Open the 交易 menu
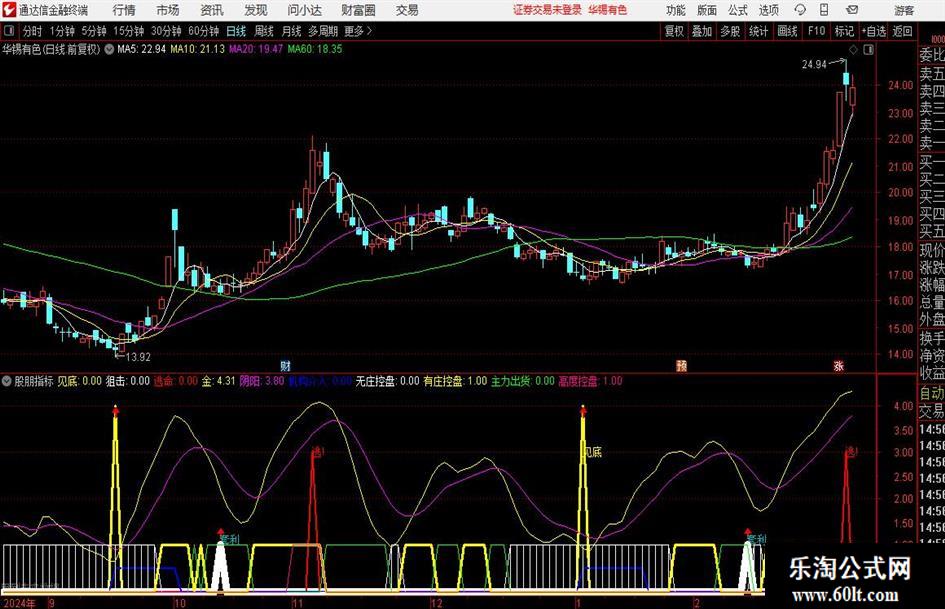Screen dimensions: 945x609 click(x=407, y=10)
